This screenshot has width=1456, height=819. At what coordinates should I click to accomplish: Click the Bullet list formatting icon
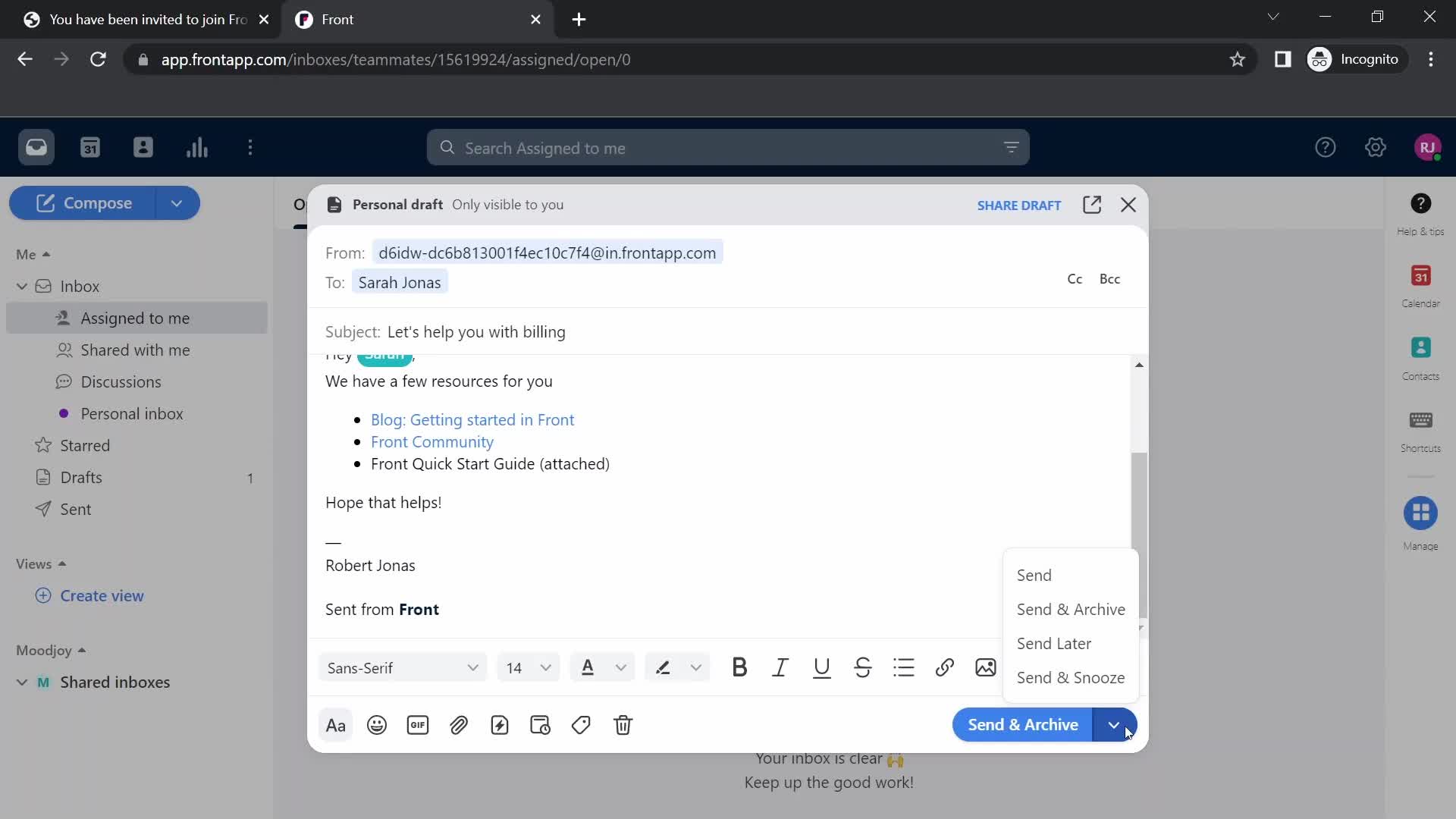click(x=905, y=667)
